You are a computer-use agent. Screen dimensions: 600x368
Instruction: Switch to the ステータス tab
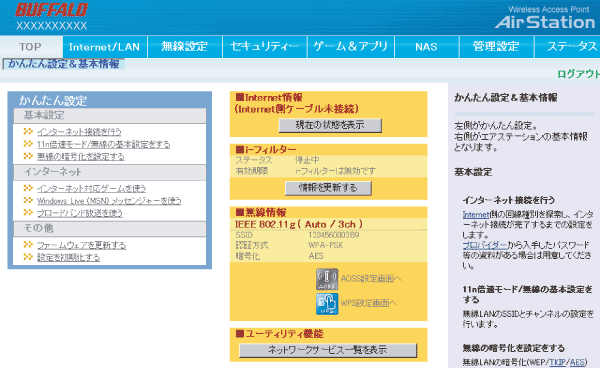567,47
